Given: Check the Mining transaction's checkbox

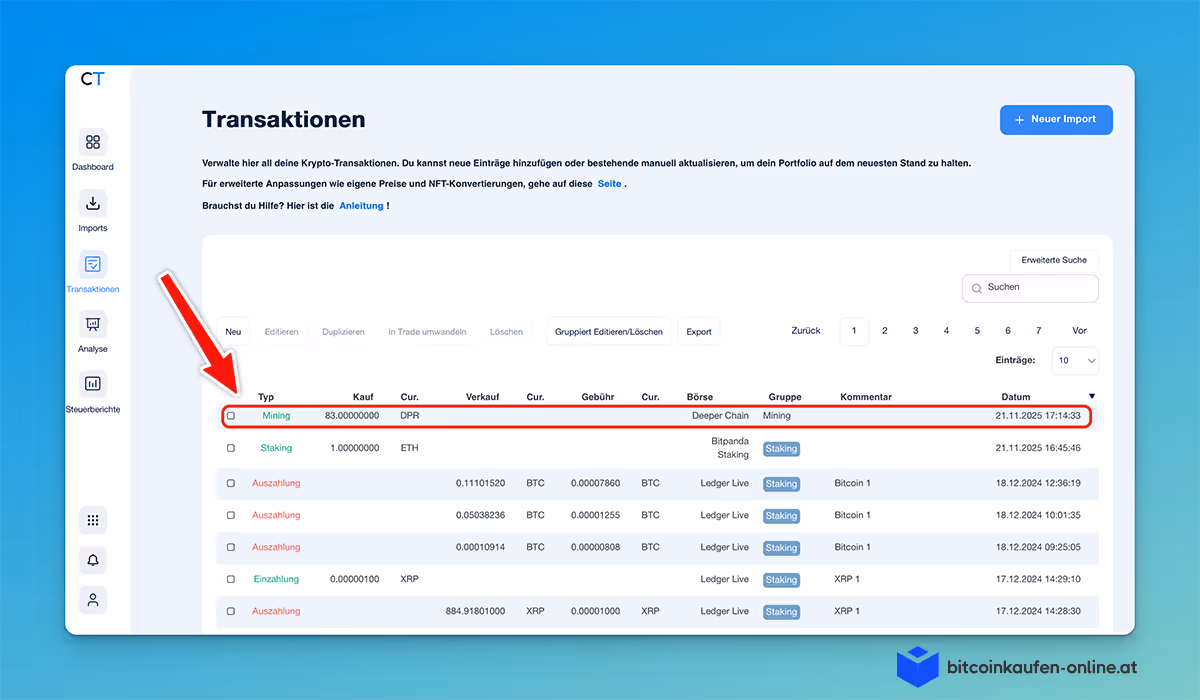Looking at the screenshot, I should pyautogui.click(x=230, y=415).
